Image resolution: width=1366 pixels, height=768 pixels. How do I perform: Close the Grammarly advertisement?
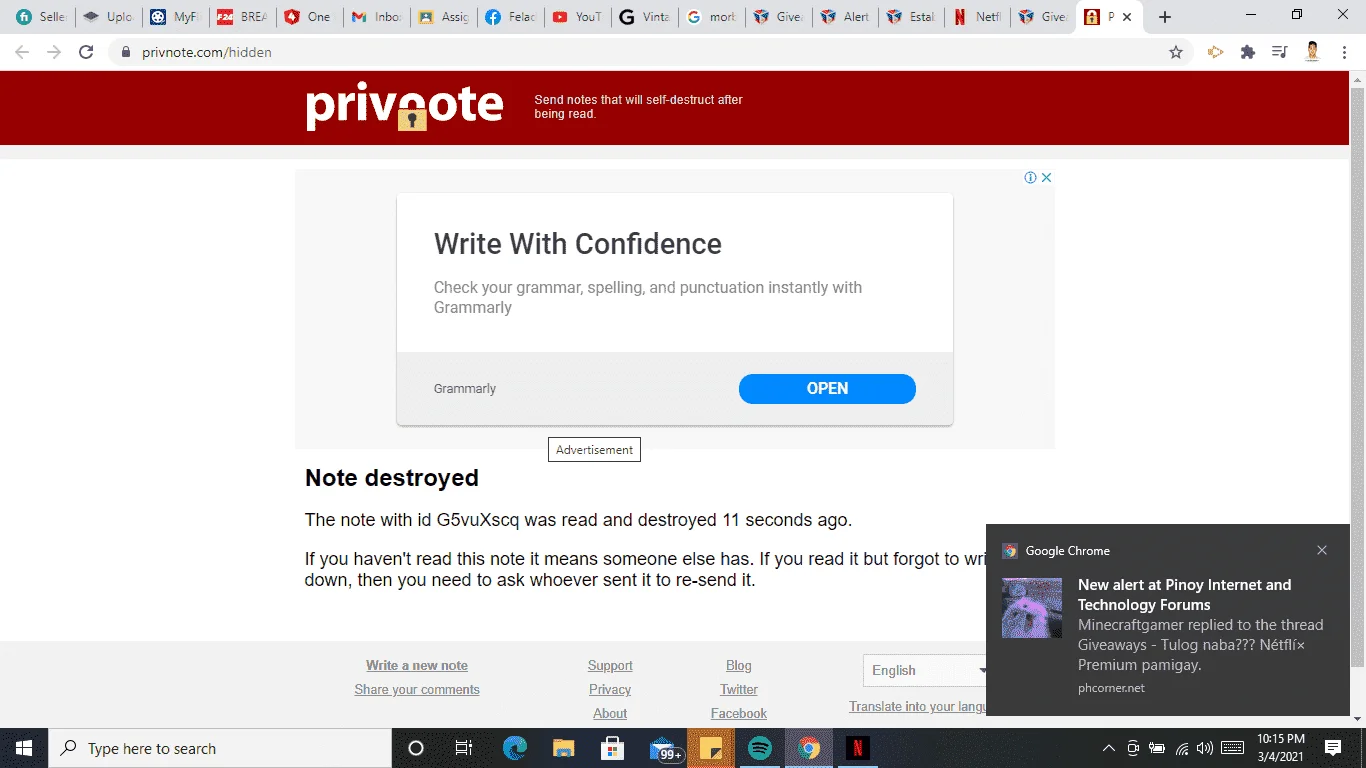pos(1046,177)
